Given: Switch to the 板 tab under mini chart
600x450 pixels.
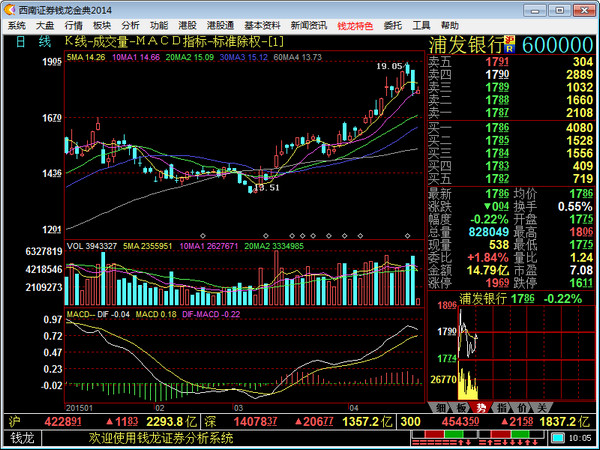Looking at the screenshot, I should 461,408.
